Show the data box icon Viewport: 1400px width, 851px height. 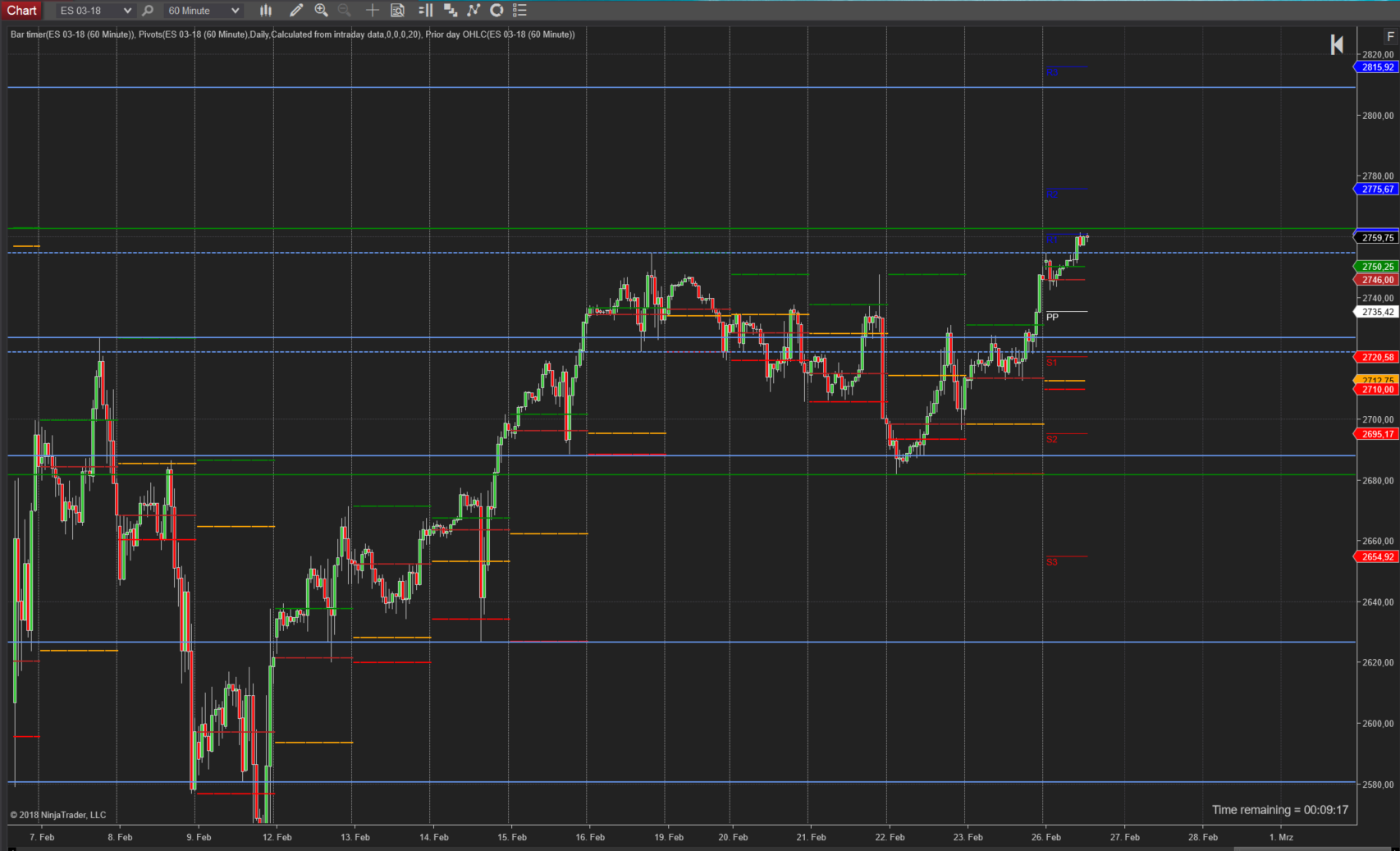[x=397, y=11]
